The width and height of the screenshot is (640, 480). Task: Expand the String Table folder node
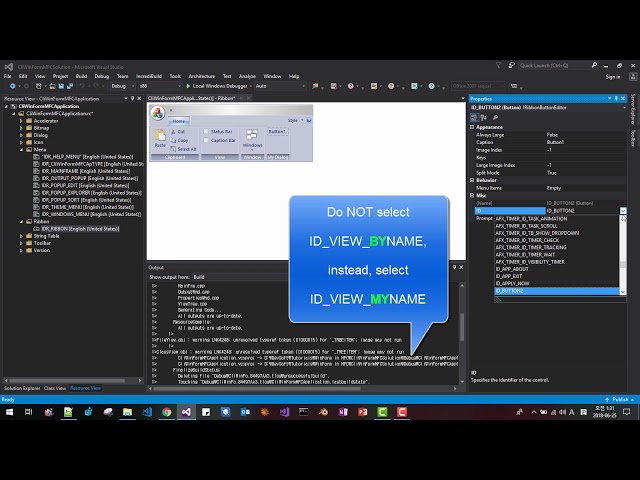click(x=21, y=236)
